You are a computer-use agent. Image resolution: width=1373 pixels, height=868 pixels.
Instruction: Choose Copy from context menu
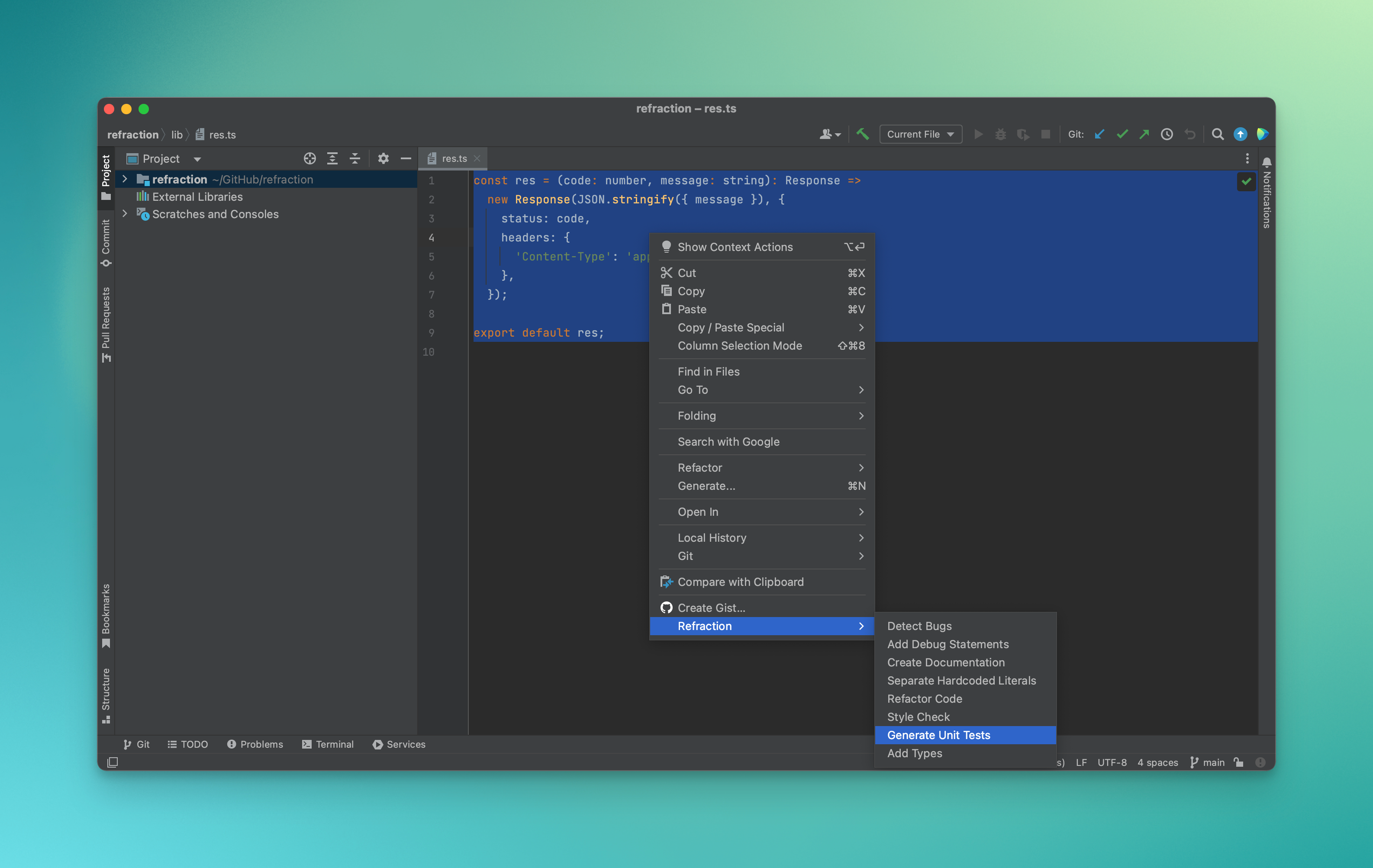pos(762,291)
